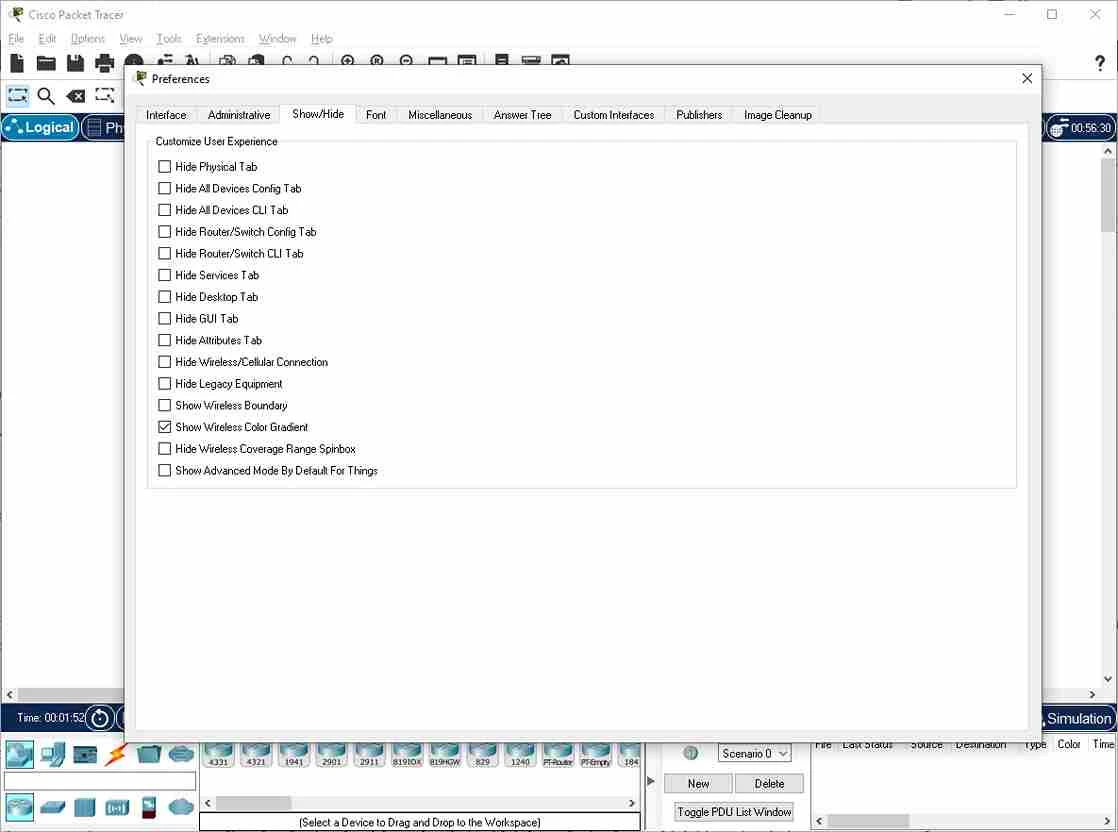Viewport: 1118px width, 832px height.
Task: Select the Delete tool icon
Action: click(75, 96)
